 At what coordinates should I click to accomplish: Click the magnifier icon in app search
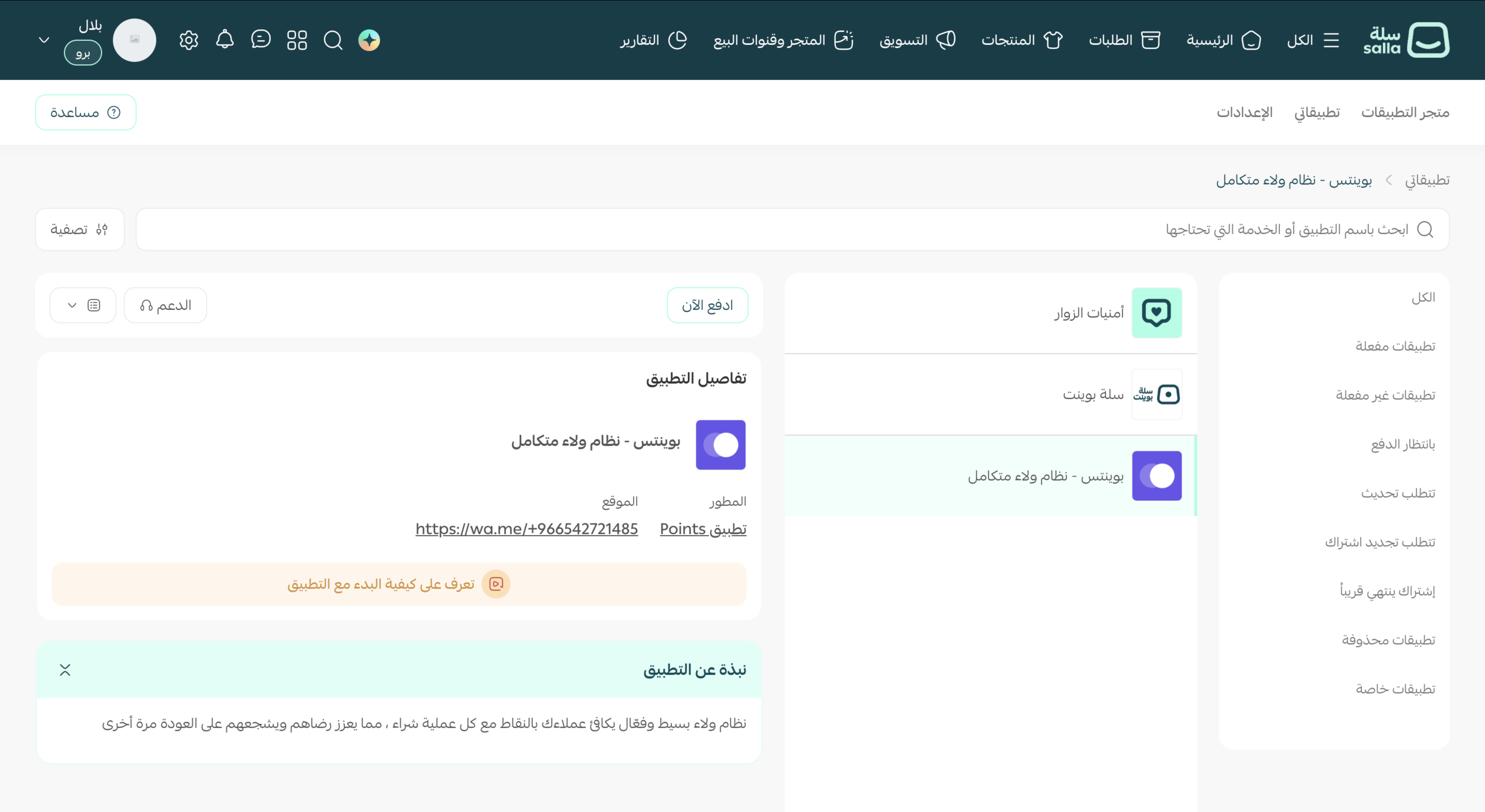pos(1425,229)
